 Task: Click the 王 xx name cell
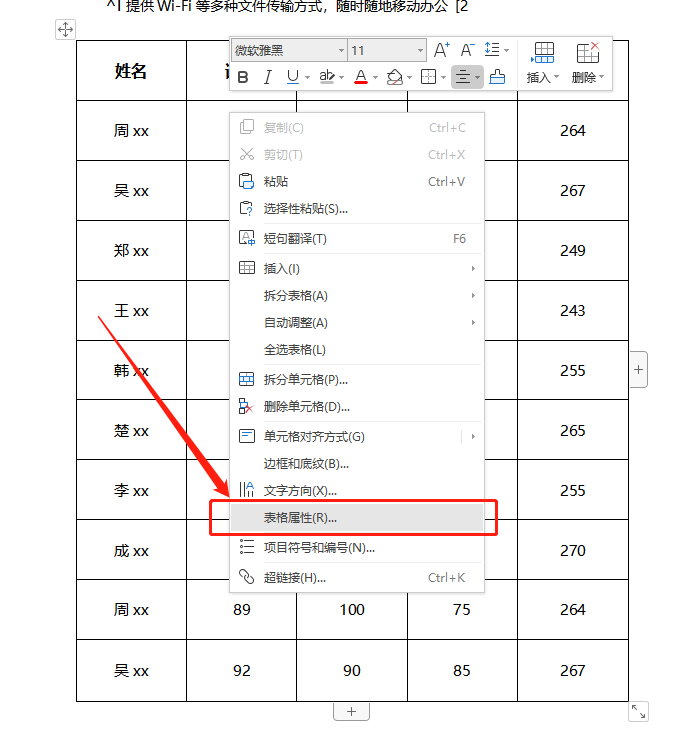[131, 310]
